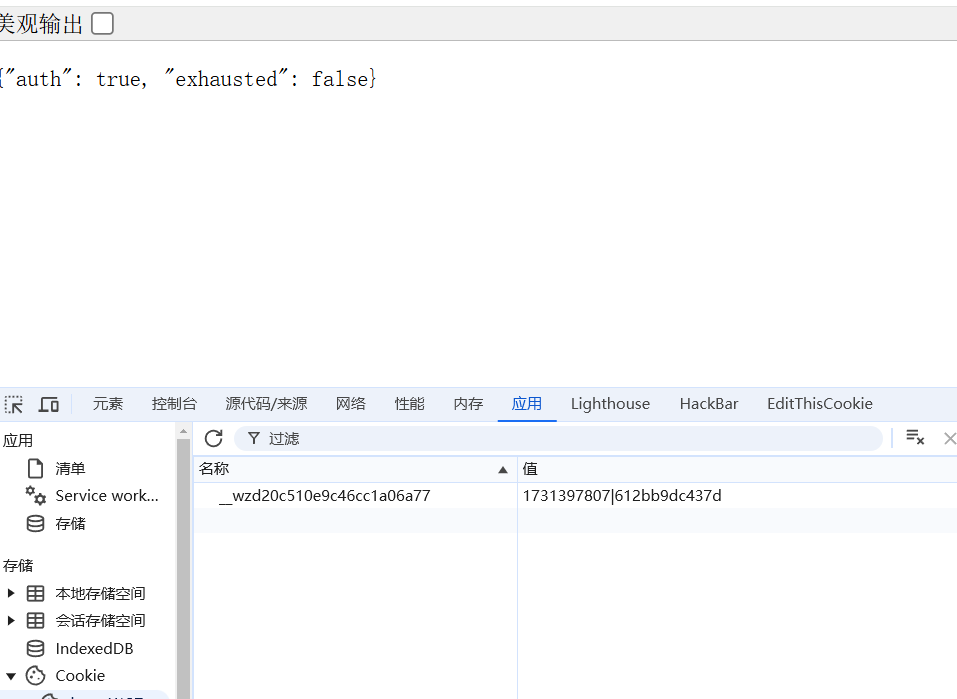Open the 存储 storage item under 应用
This screenshot has width=957, height=699.
pyautogui.click(x=70, y=523)
